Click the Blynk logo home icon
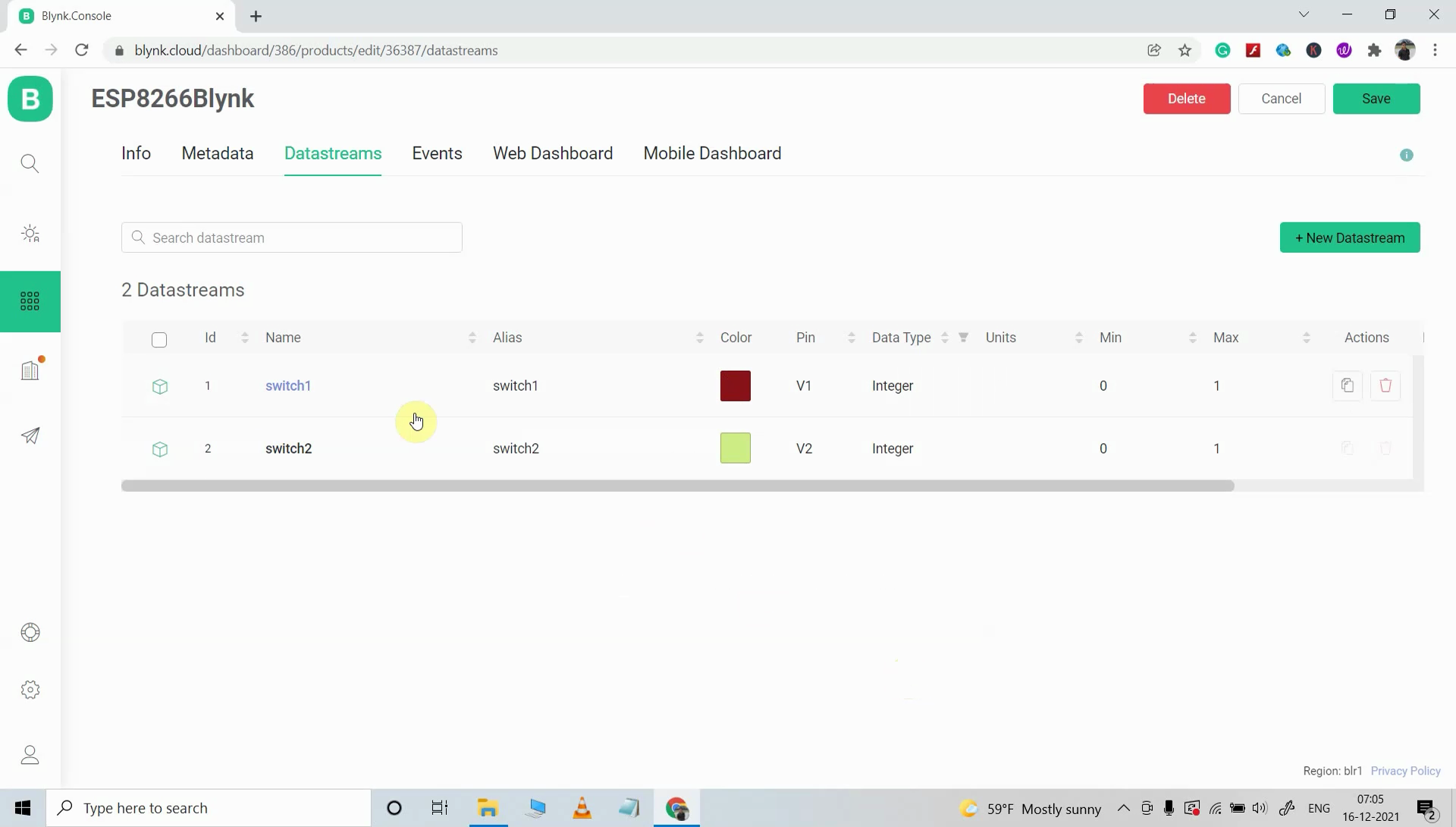This screenshot has height=827, width=1456. [x=30, y=99]
